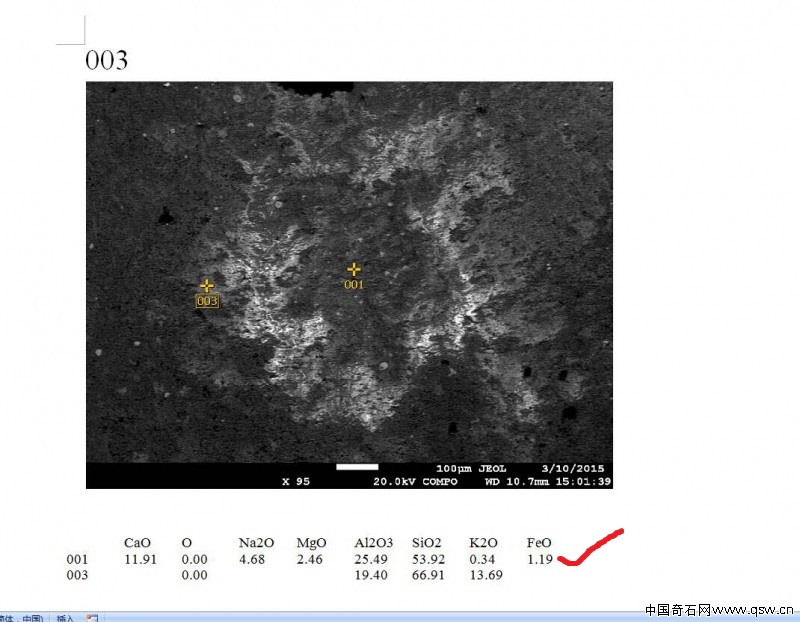Click the O column header
Screen dimensions: 800x622
coord(187,542)
